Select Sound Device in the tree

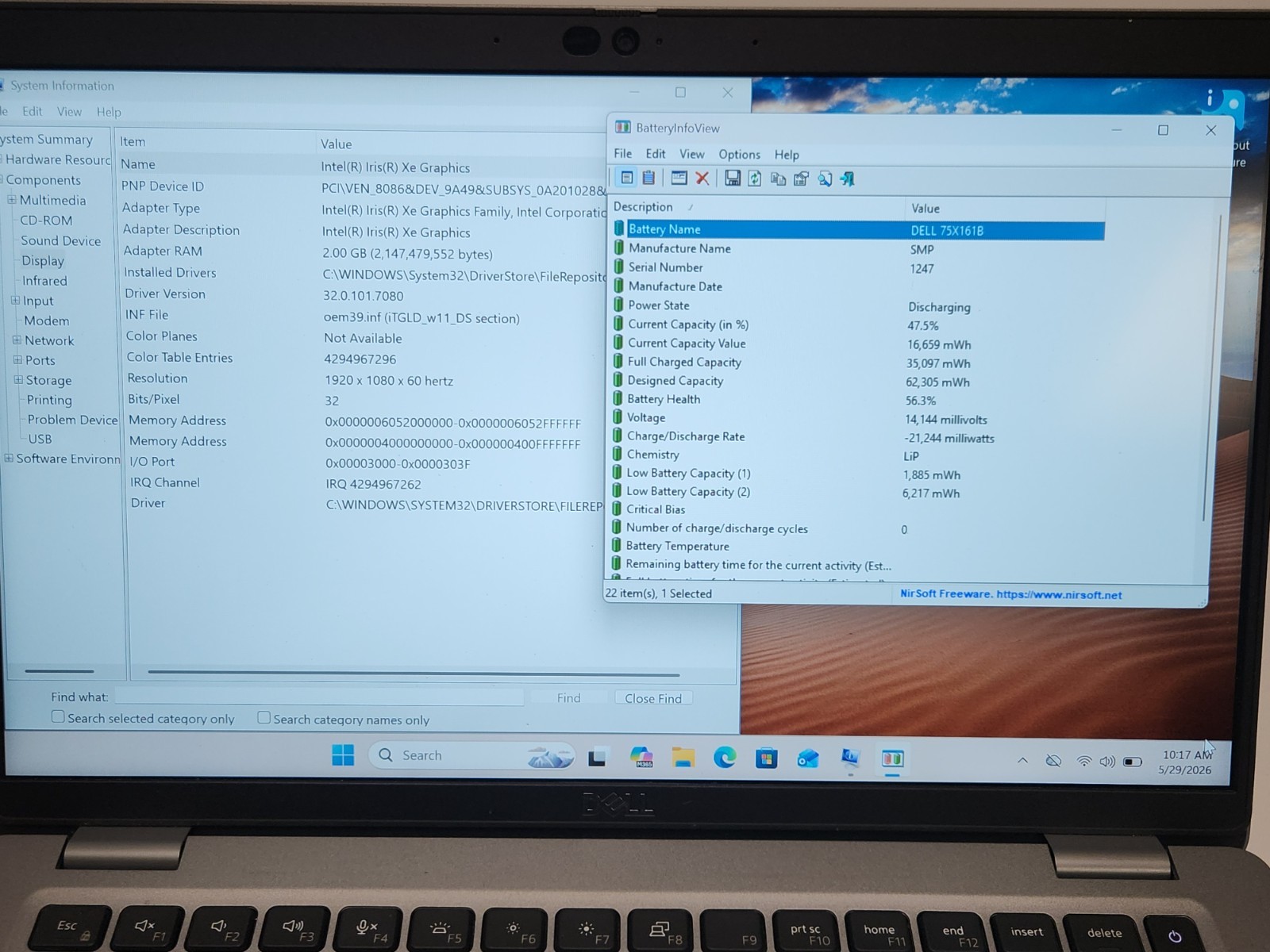[x=60, y=240]
